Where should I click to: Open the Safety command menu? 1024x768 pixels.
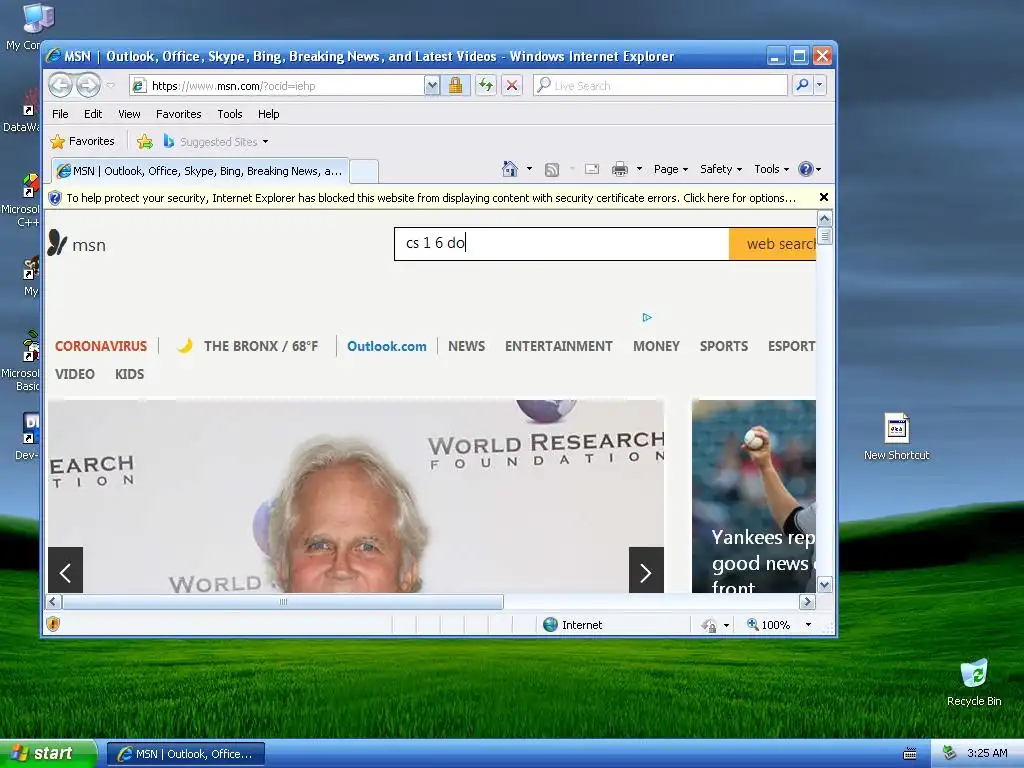point(721,169)
